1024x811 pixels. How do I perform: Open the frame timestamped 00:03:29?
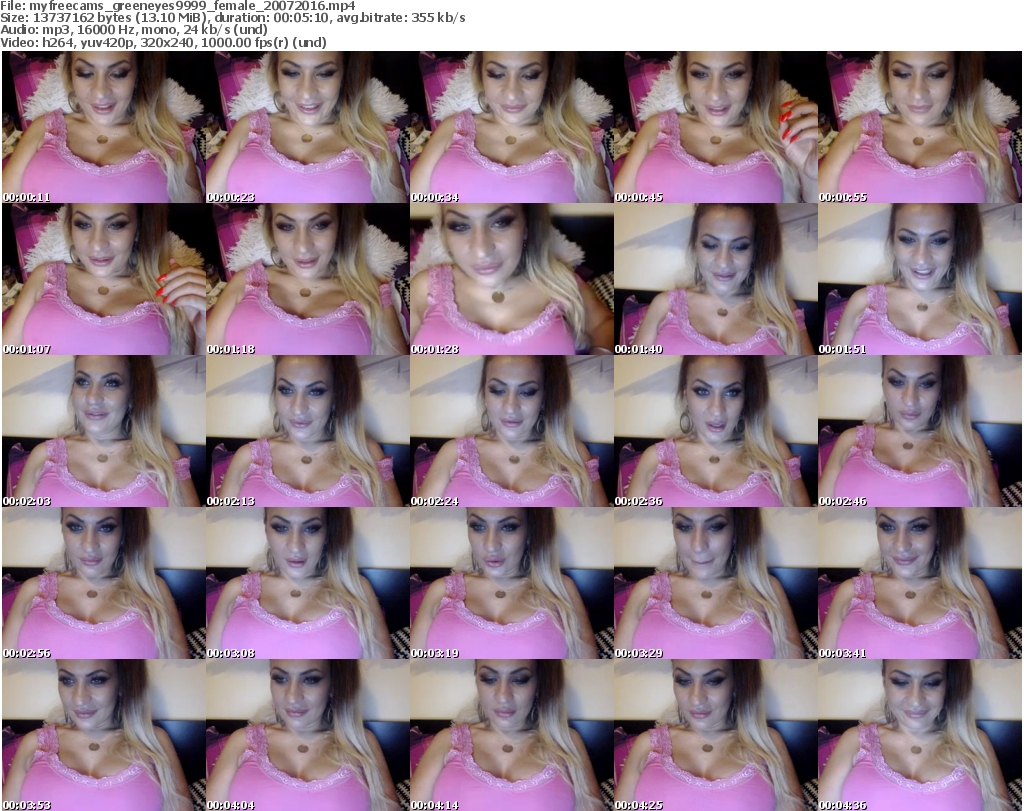(715, 584)
